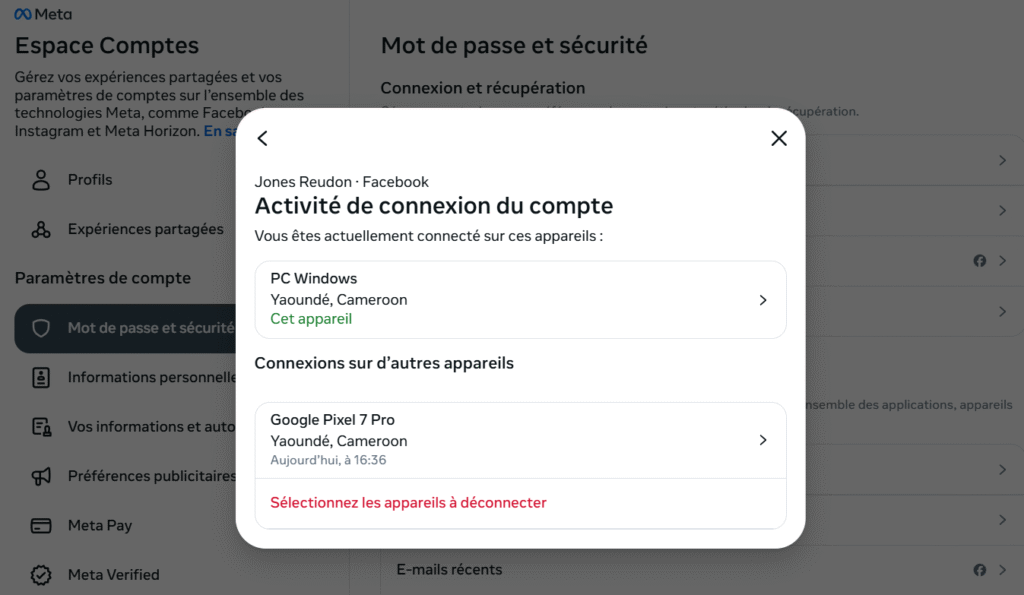This screenshot has height=595, width=1024.
Task: Expand the PC Windows device details
Action: pos(763,300)
